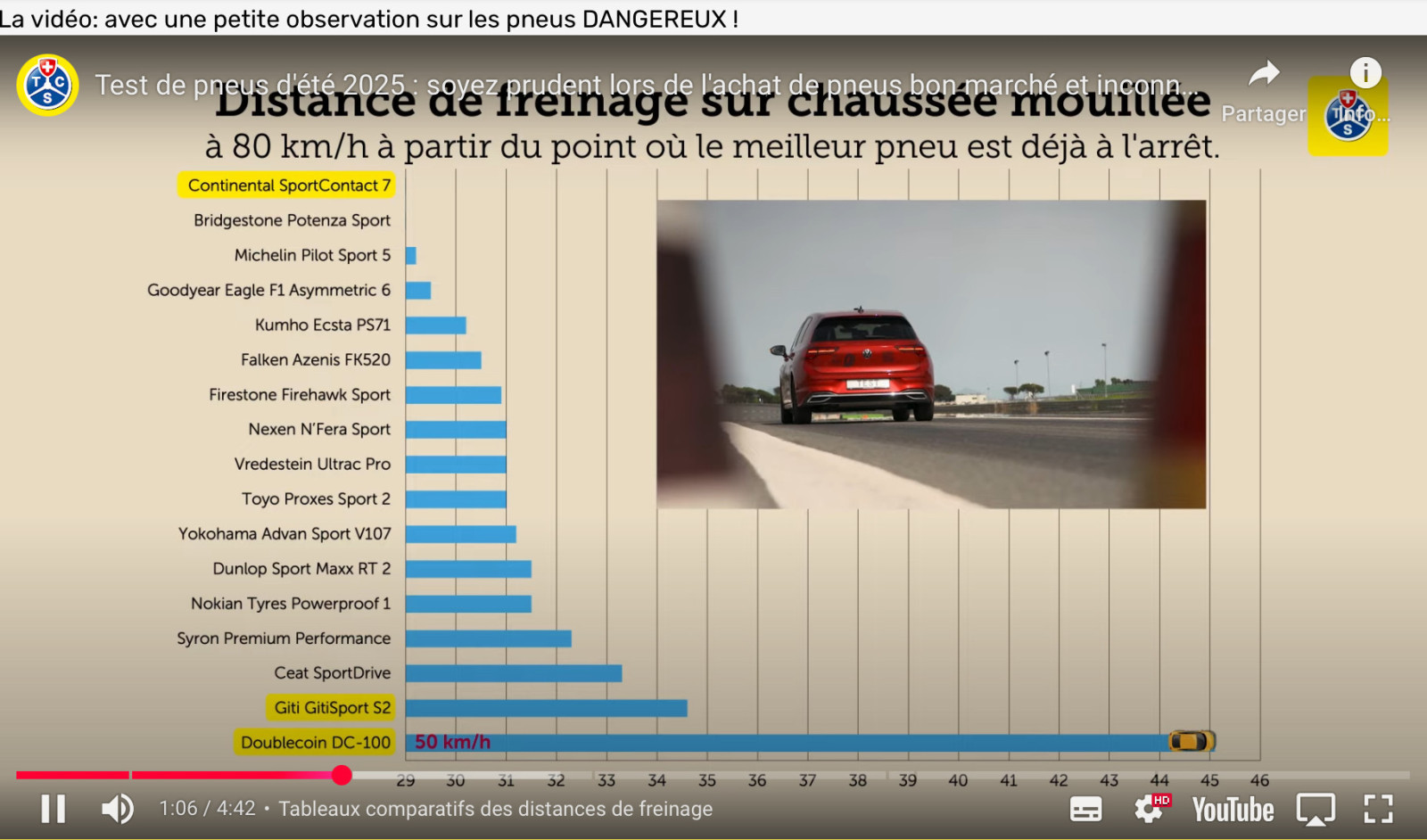The image size is (1427, 840).
Task: Click the 'Kumho Ecsta PS71' label
Action: click(x=323, y=325)
